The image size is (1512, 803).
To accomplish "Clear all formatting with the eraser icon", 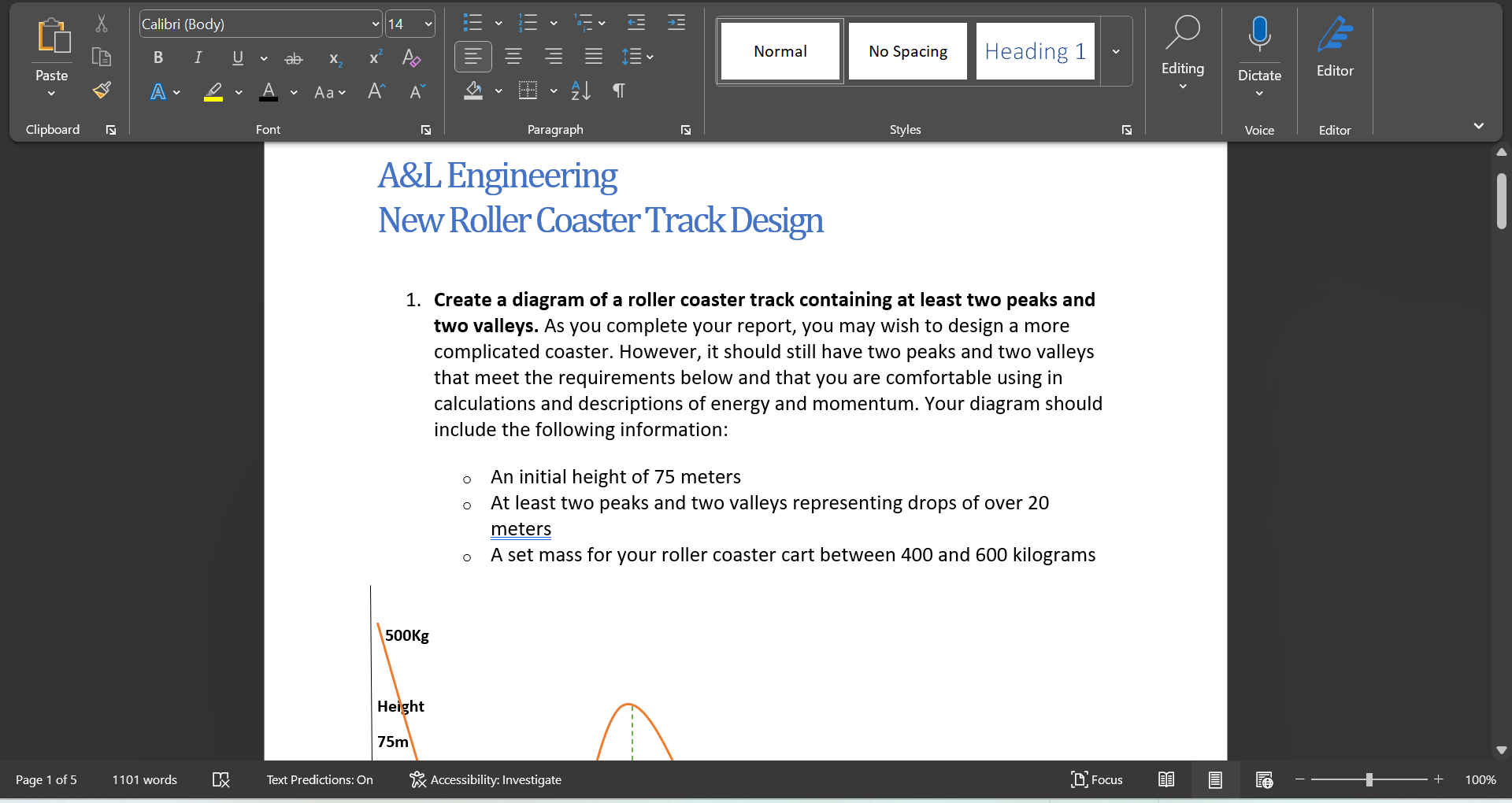I will coord(412,57).
